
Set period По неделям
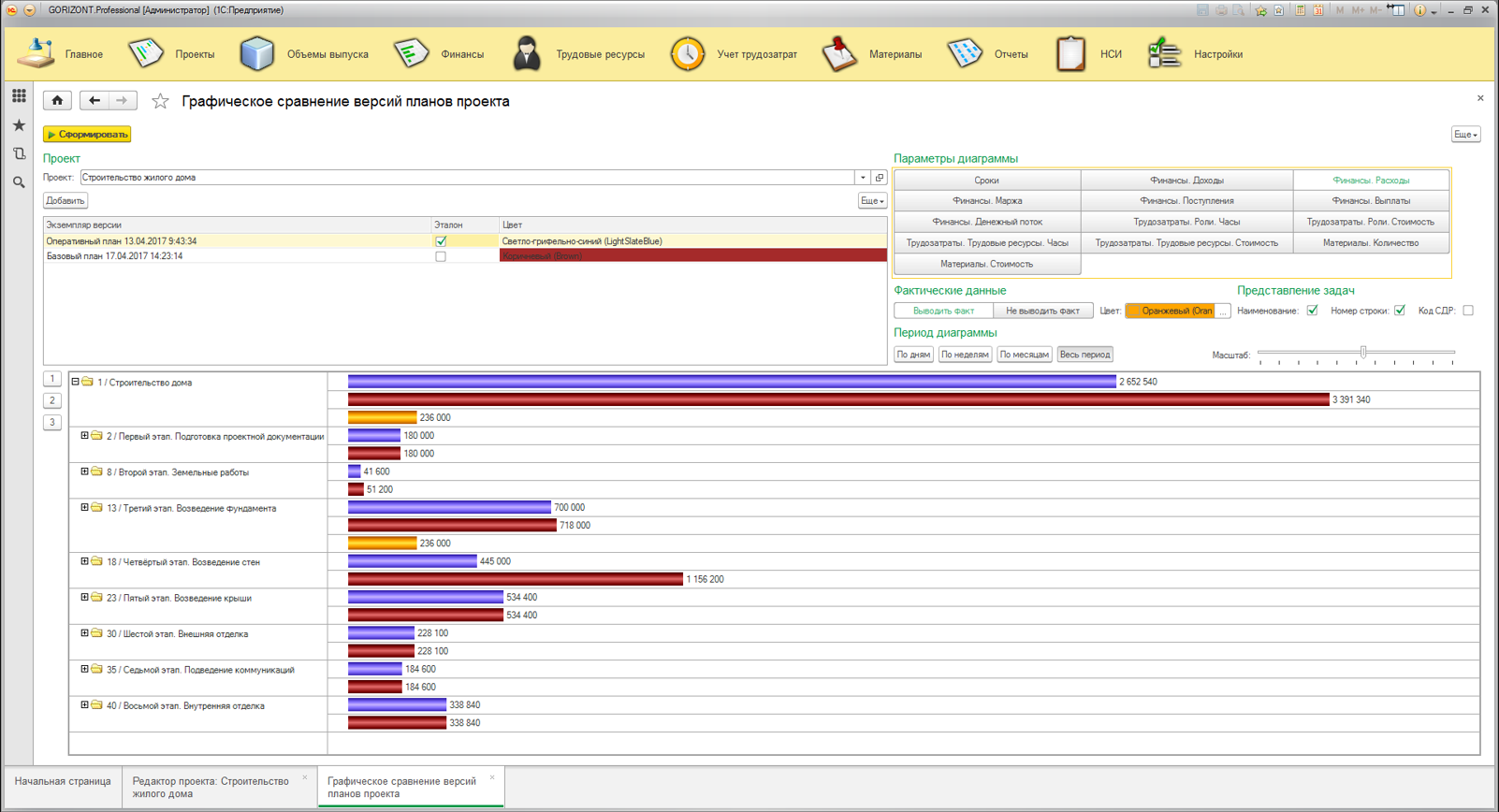coord(965,355)
